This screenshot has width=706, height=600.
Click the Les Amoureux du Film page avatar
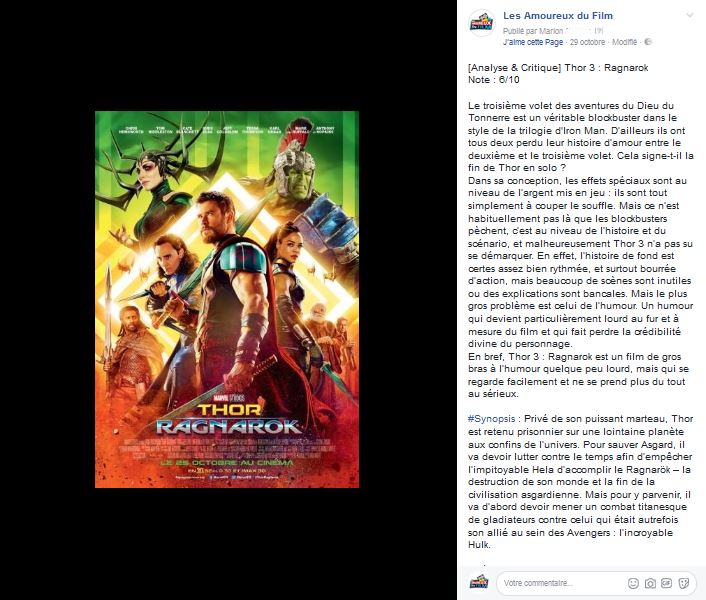tap(481, 23)
